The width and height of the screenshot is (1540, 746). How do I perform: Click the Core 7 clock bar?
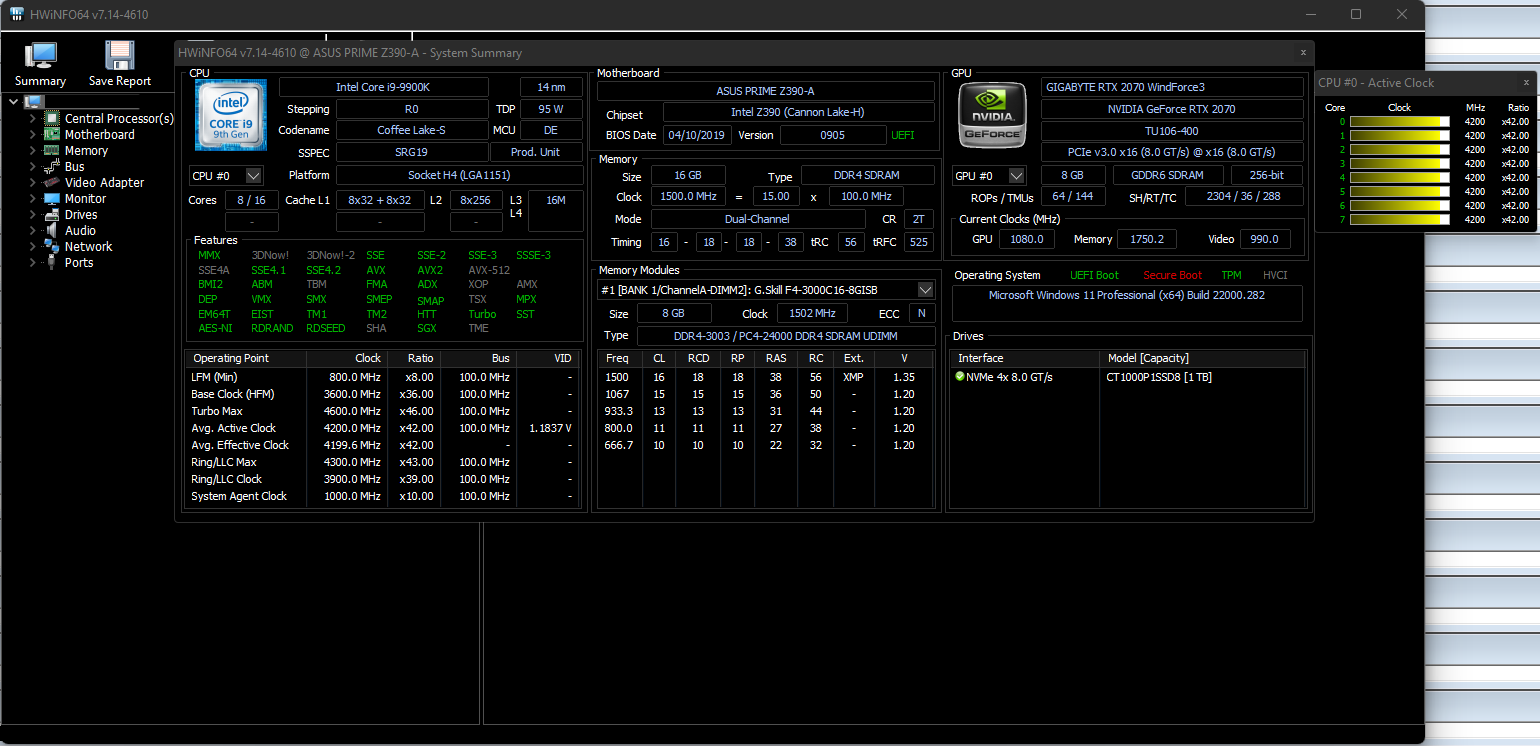coord(1400,219)
